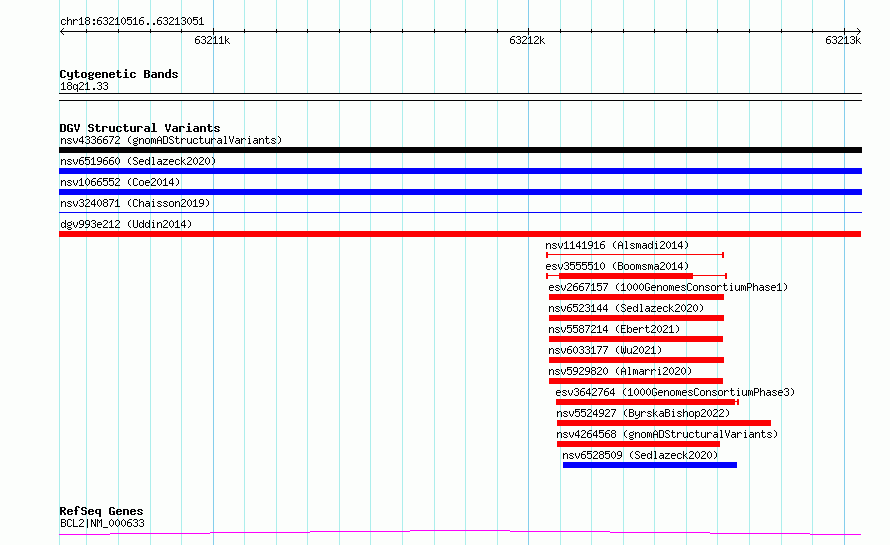Image resolution: width=890 pixels, height=545 pixels.
Task: Click the RefSeq Genes track heading
Action: click(101, 511)
